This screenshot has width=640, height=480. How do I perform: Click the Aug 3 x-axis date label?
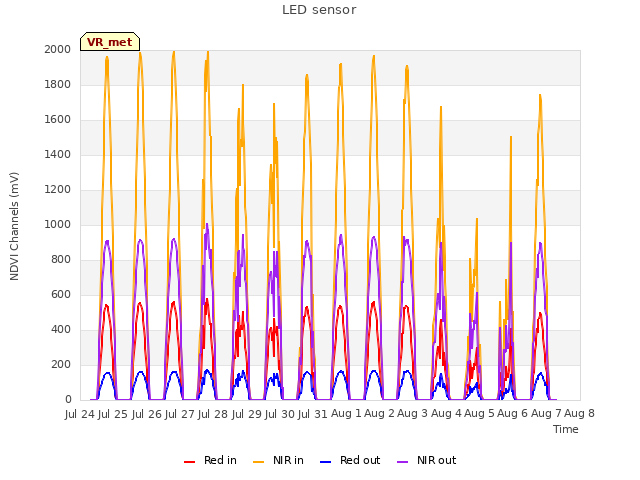[413, 414]
